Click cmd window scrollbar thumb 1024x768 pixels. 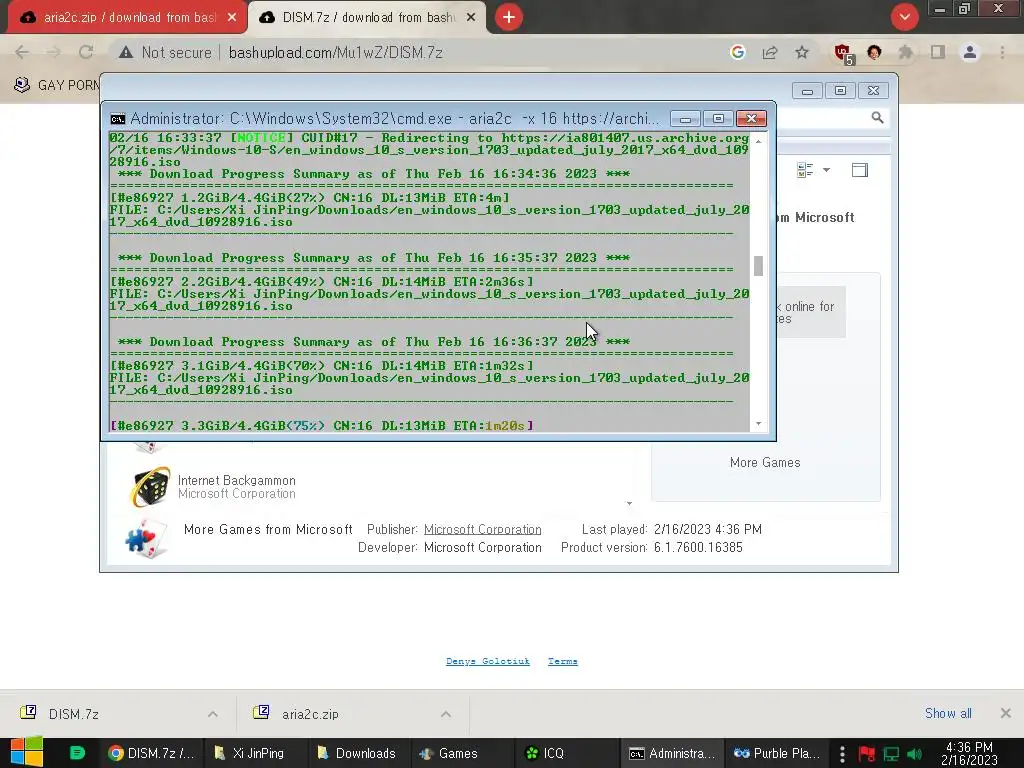coord(758,266)
